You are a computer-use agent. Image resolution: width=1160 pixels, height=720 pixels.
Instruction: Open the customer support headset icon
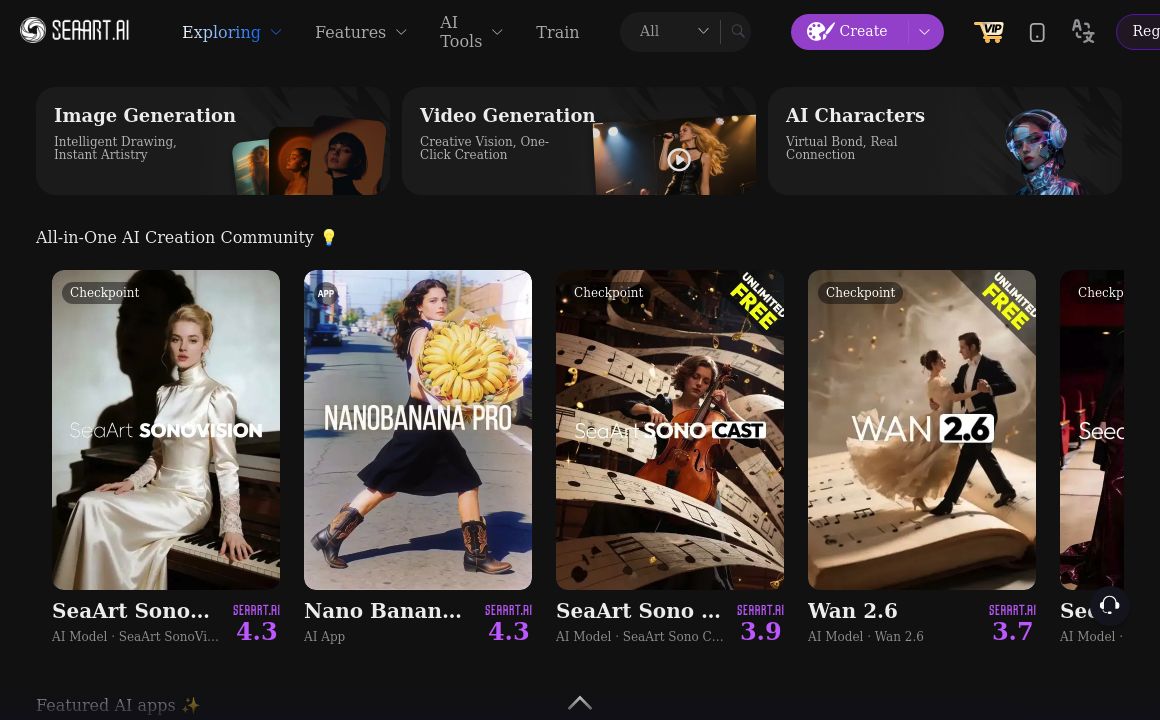click(1109, 605)
